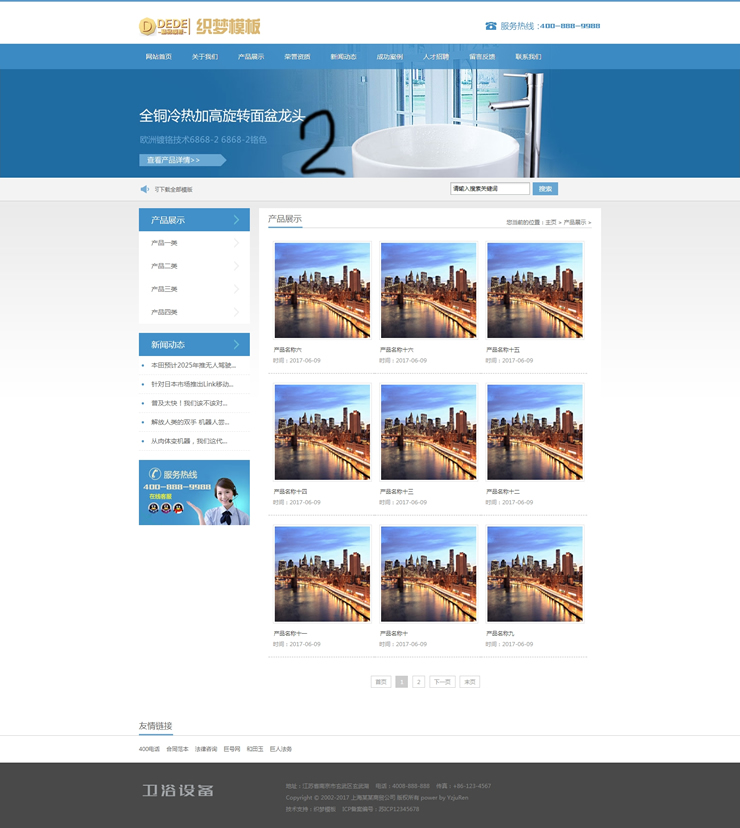Expand the 产品二类 category

[x=236, y=266]
